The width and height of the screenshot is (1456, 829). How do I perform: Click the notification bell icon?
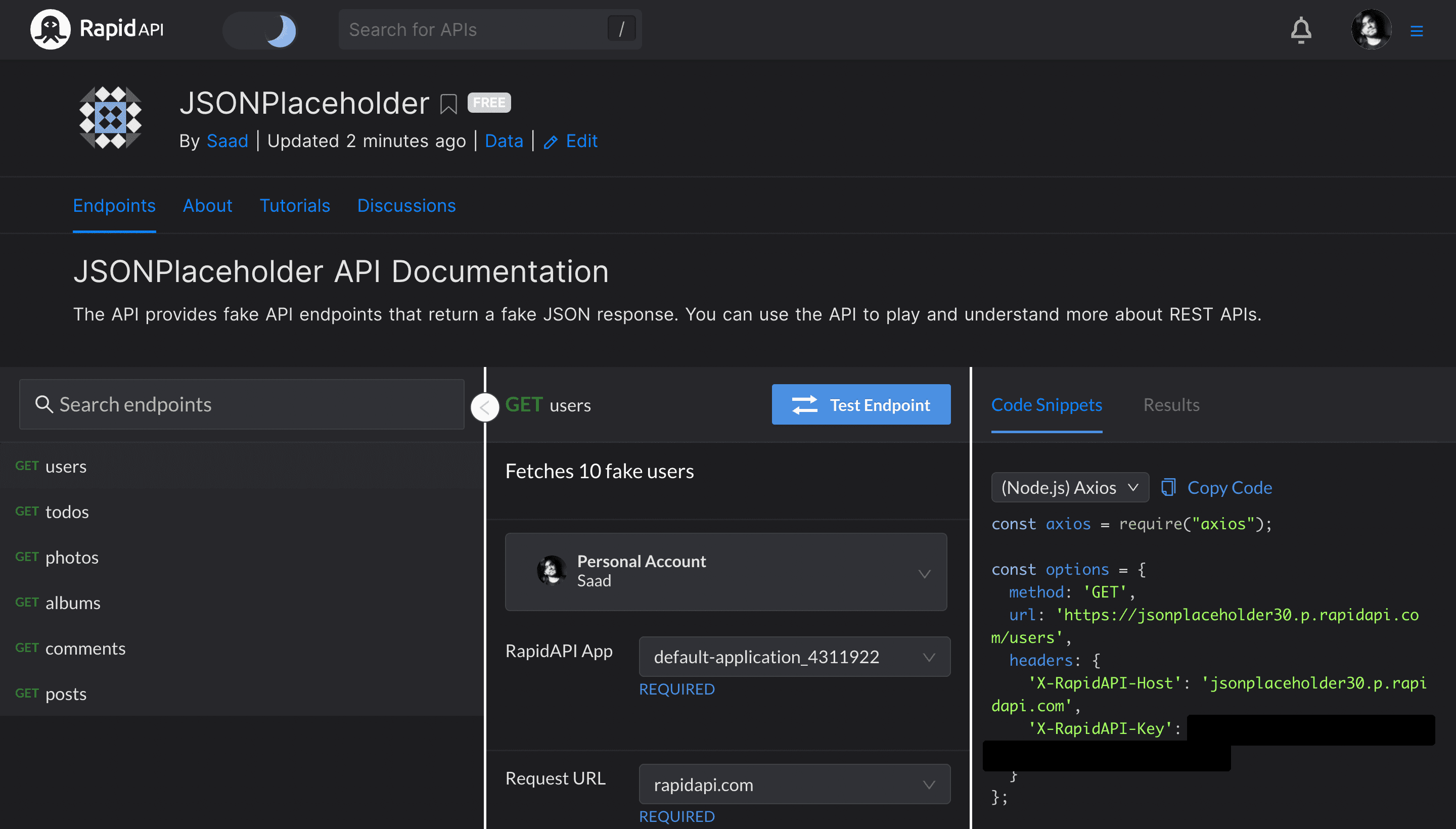click(1302, 30)
